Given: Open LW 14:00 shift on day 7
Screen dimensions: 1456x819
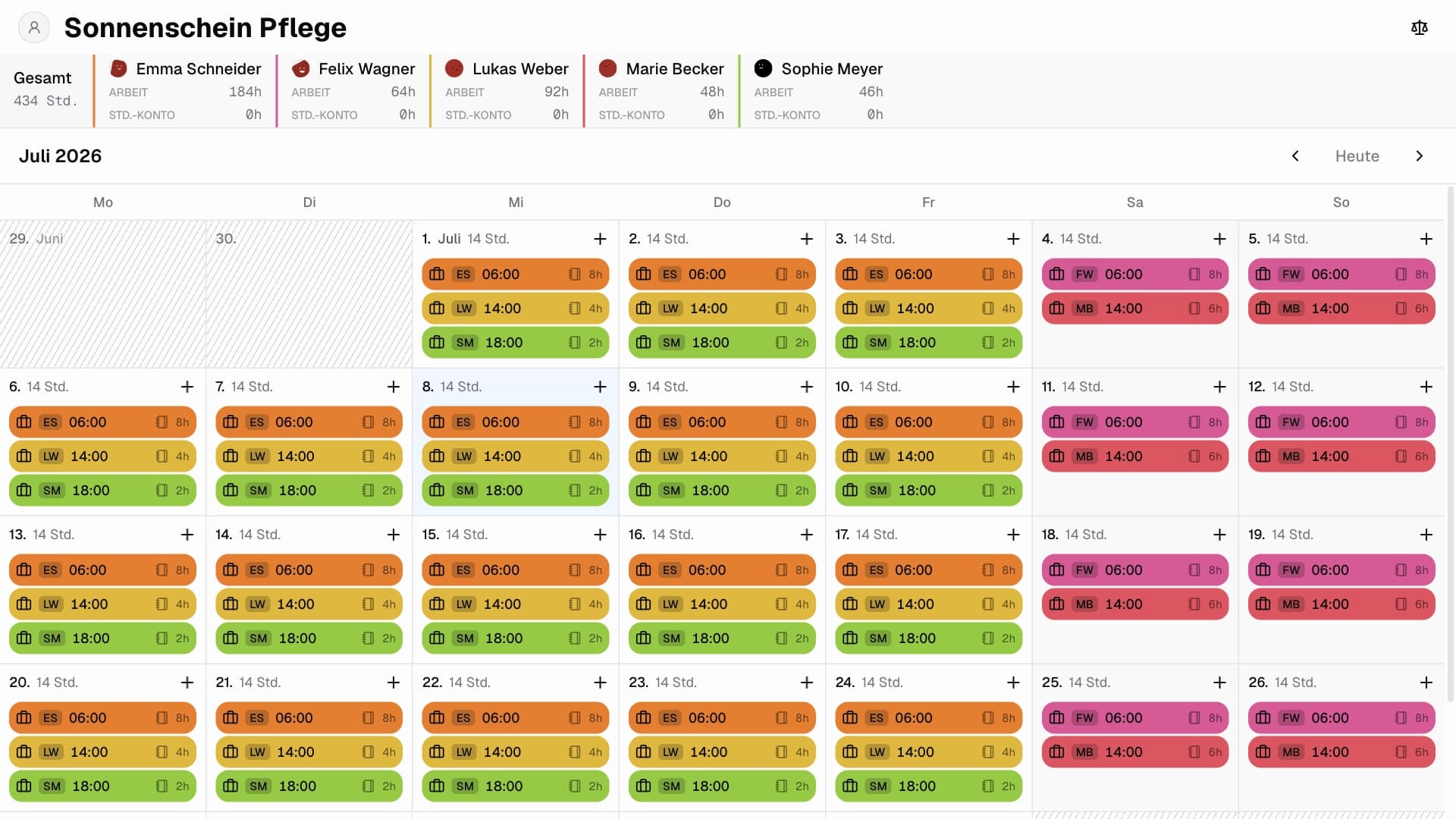Looking at the screenshot, I should pos(309,456).
